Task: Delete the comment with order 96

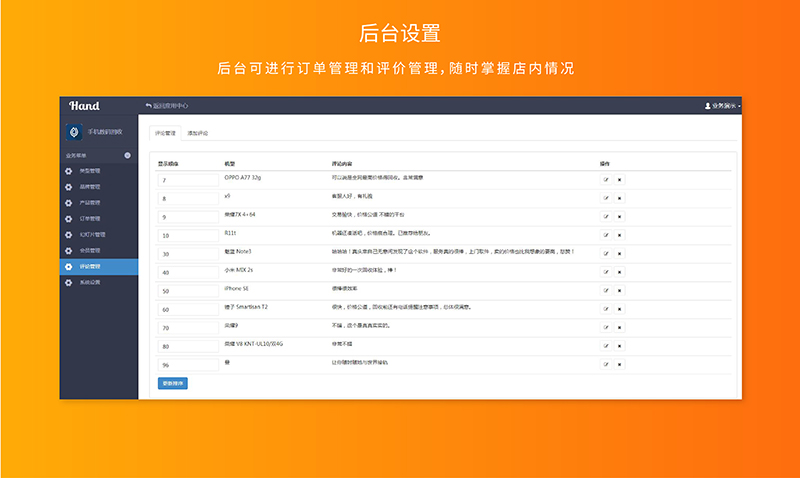Action: pos(619,364)
